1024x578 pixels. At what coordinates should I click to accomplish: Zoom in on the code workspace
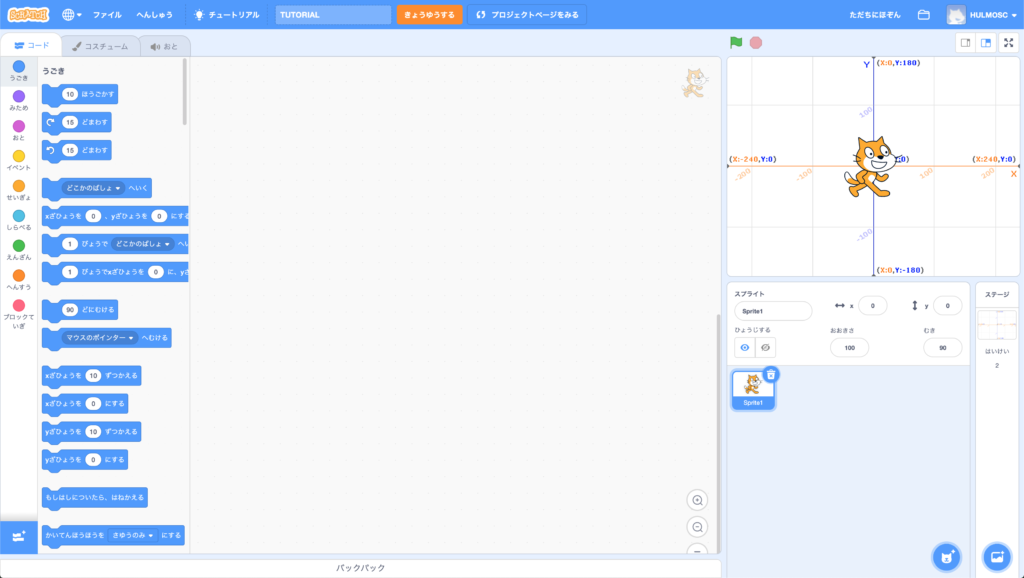697,500
